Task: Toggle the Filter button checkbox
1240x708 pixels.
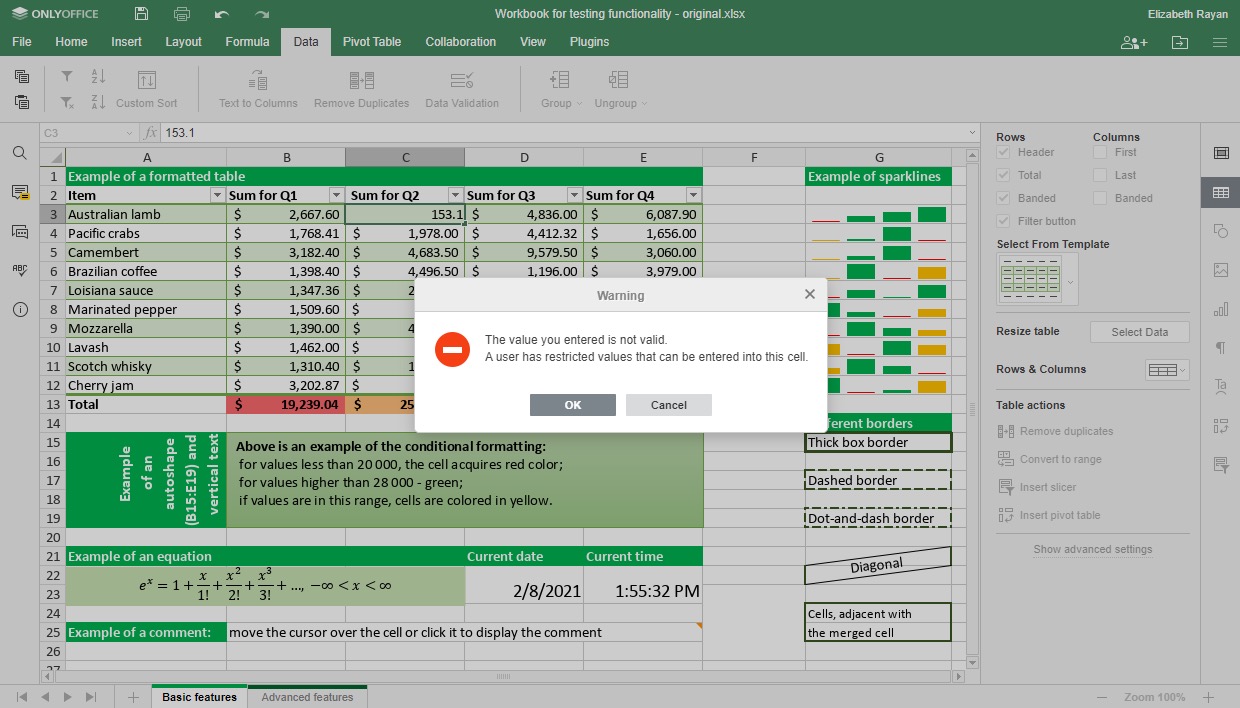Action: click(1003, 221)
